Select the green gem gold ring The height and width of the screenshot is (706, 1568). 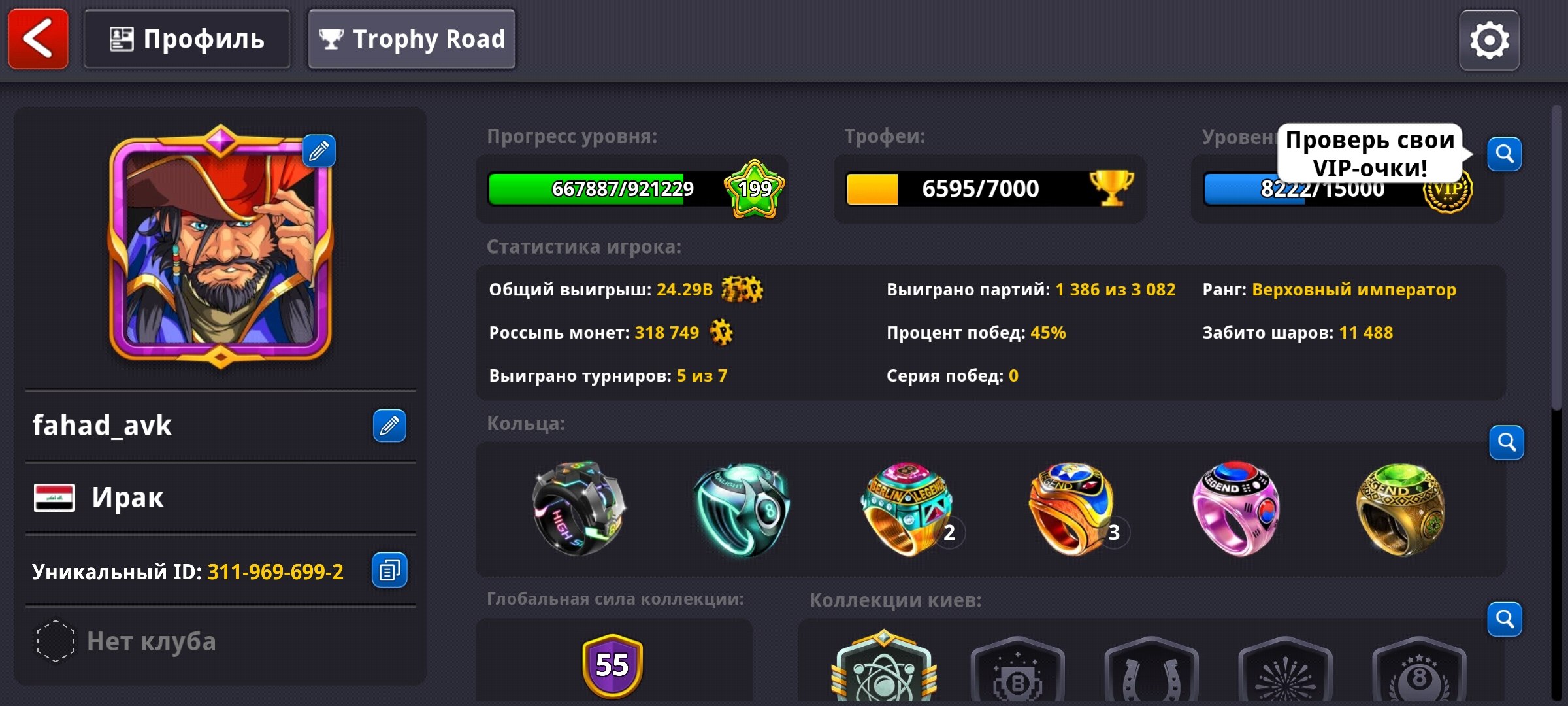tap(1400, 509)
